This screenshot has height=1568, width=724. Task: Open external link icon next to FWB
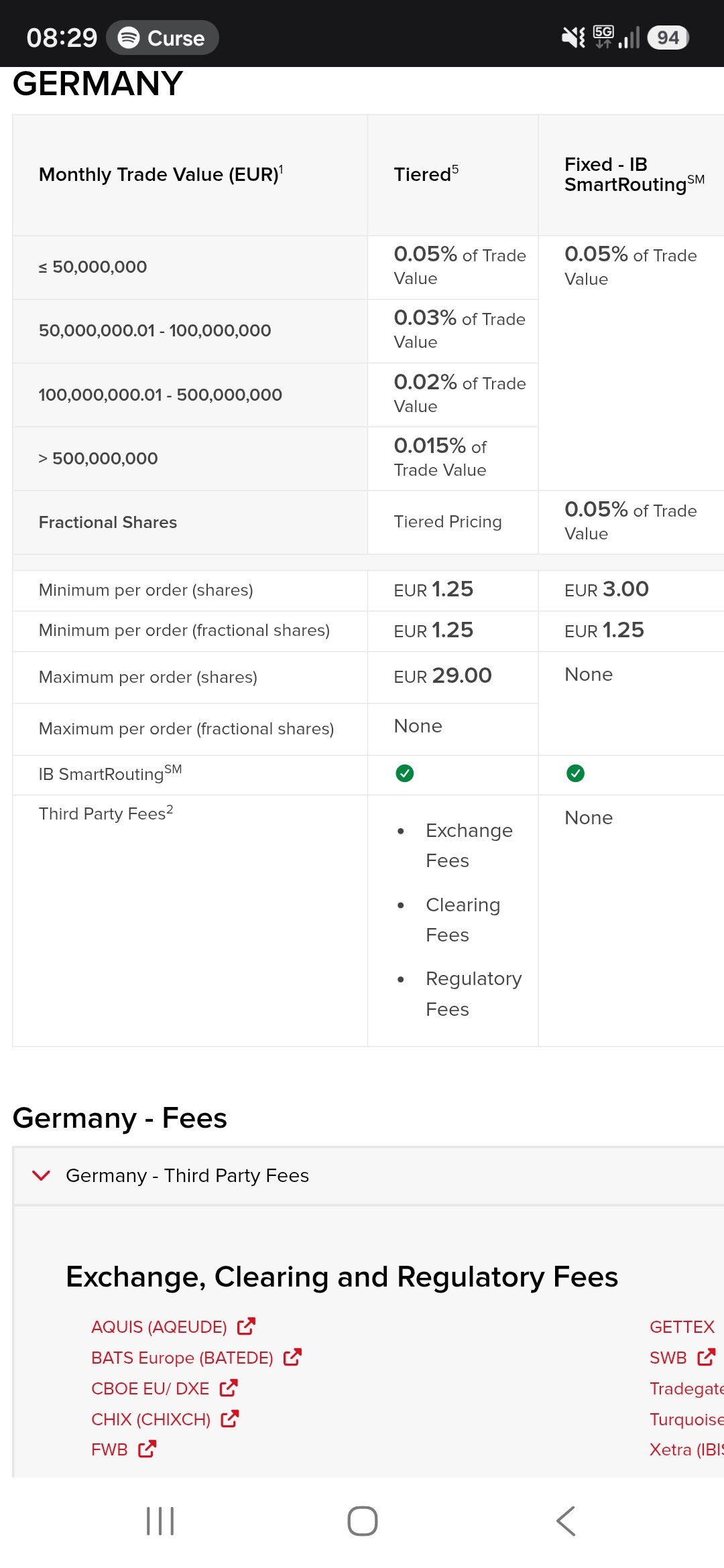click(x=147, y=1449)
